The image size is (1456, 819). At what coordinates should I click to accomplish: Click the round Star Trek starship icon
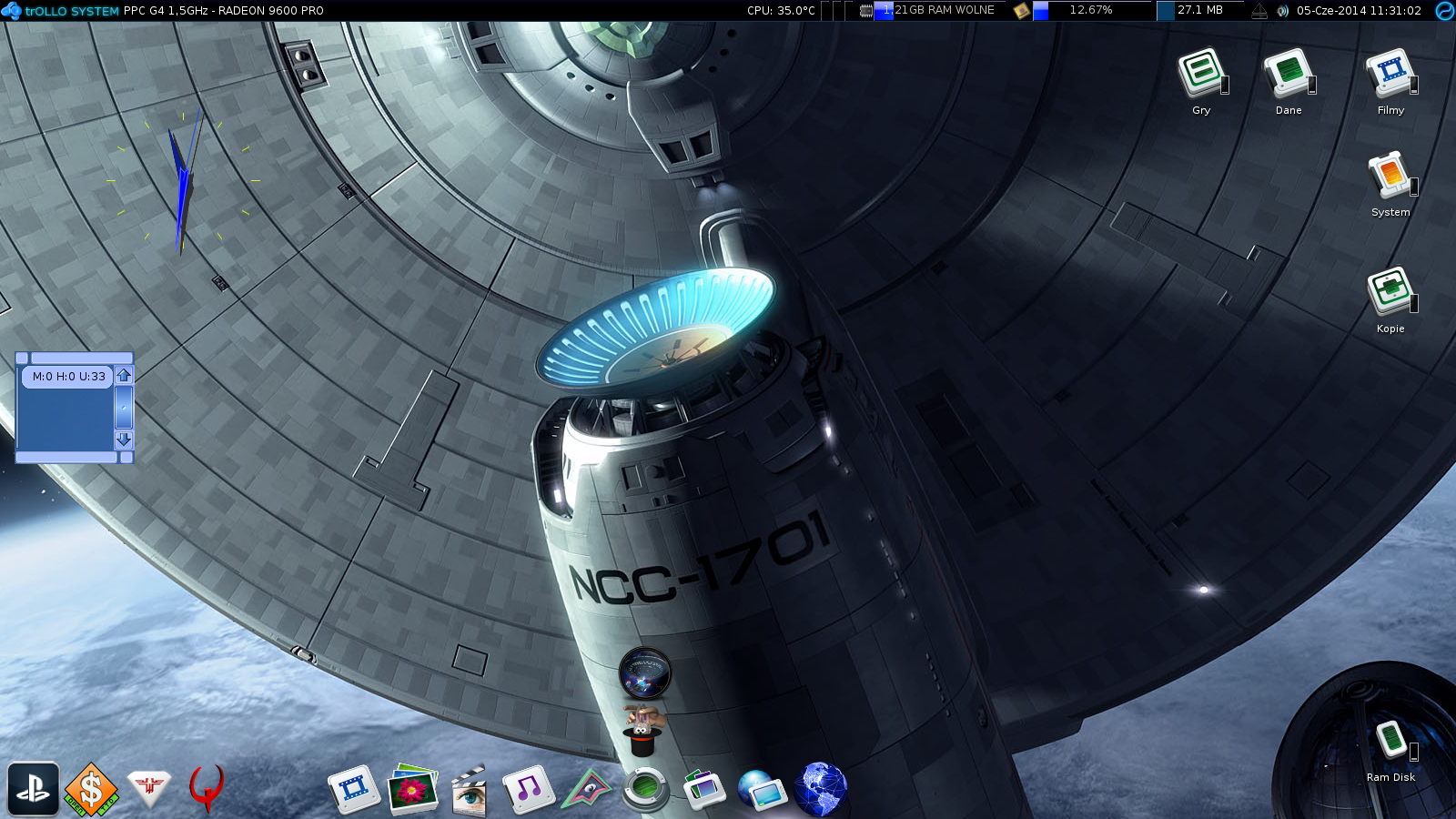point(644,673)
